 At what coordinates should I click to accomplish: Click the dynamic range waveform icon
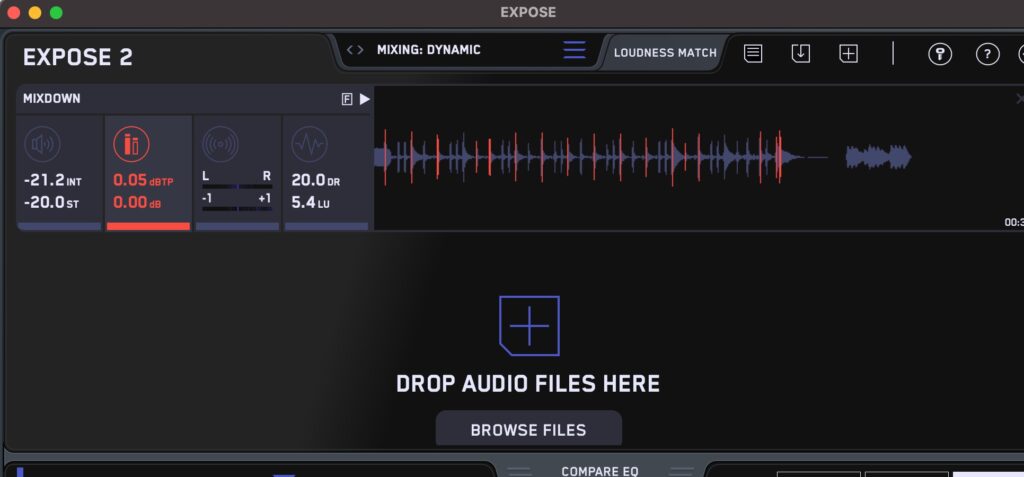pyautogui.click(x=309, y=145)
